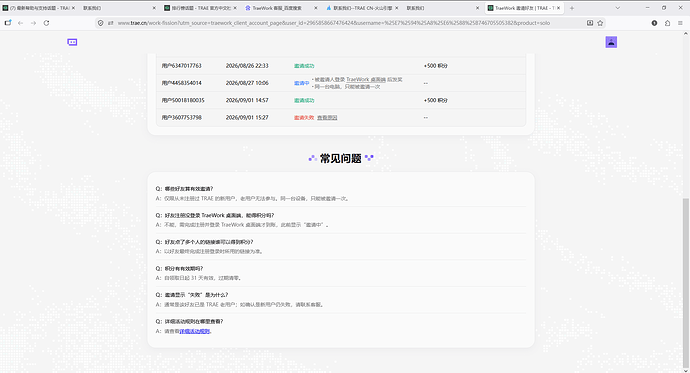The image size is (690, 373).
Task: Click the note 同一台电脑，只能被邀请一次
Action: pyautogui.click(x=347, y=87)
